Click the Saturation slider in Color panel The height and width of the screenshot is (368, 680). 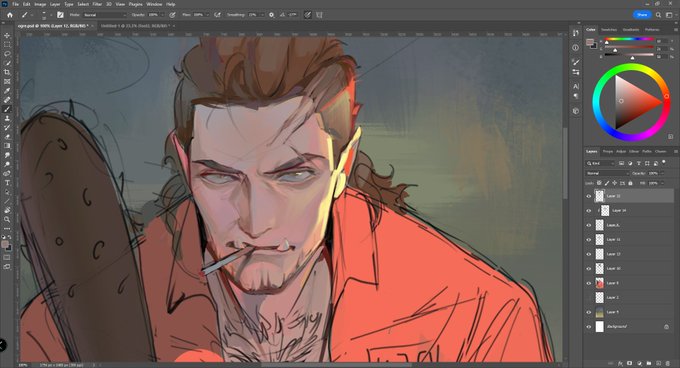(629, 47)
